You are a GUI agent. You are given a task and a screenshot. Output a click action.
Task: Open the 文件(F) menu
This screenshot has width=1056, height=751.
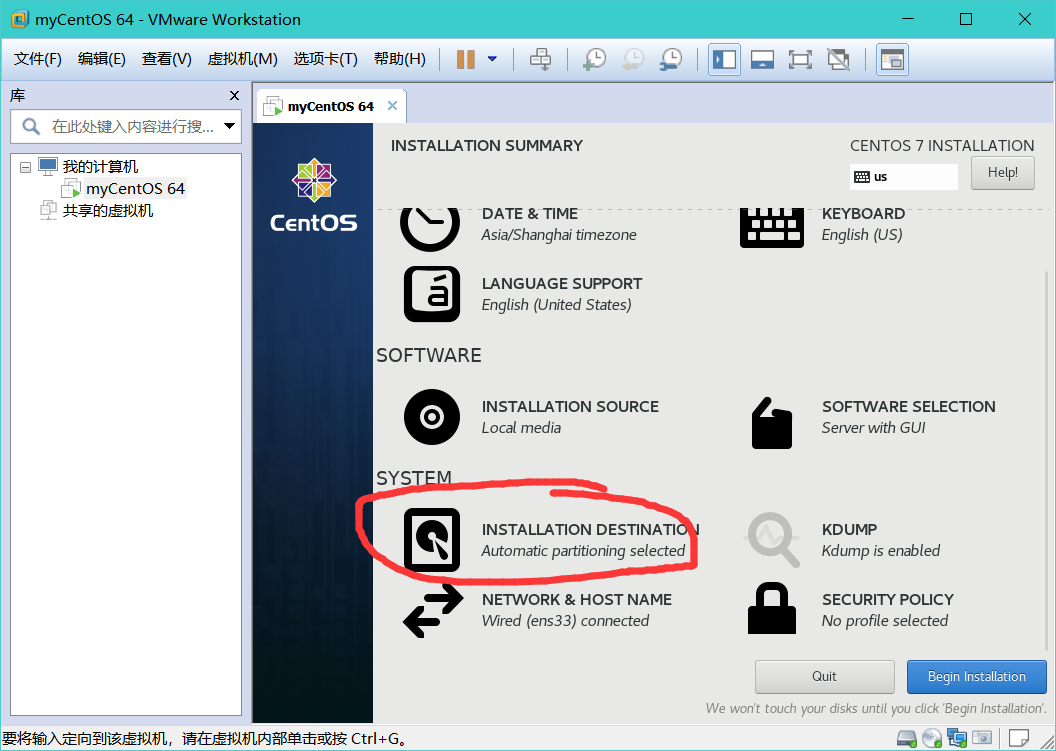pyautogui.click(x=38, y=59)
